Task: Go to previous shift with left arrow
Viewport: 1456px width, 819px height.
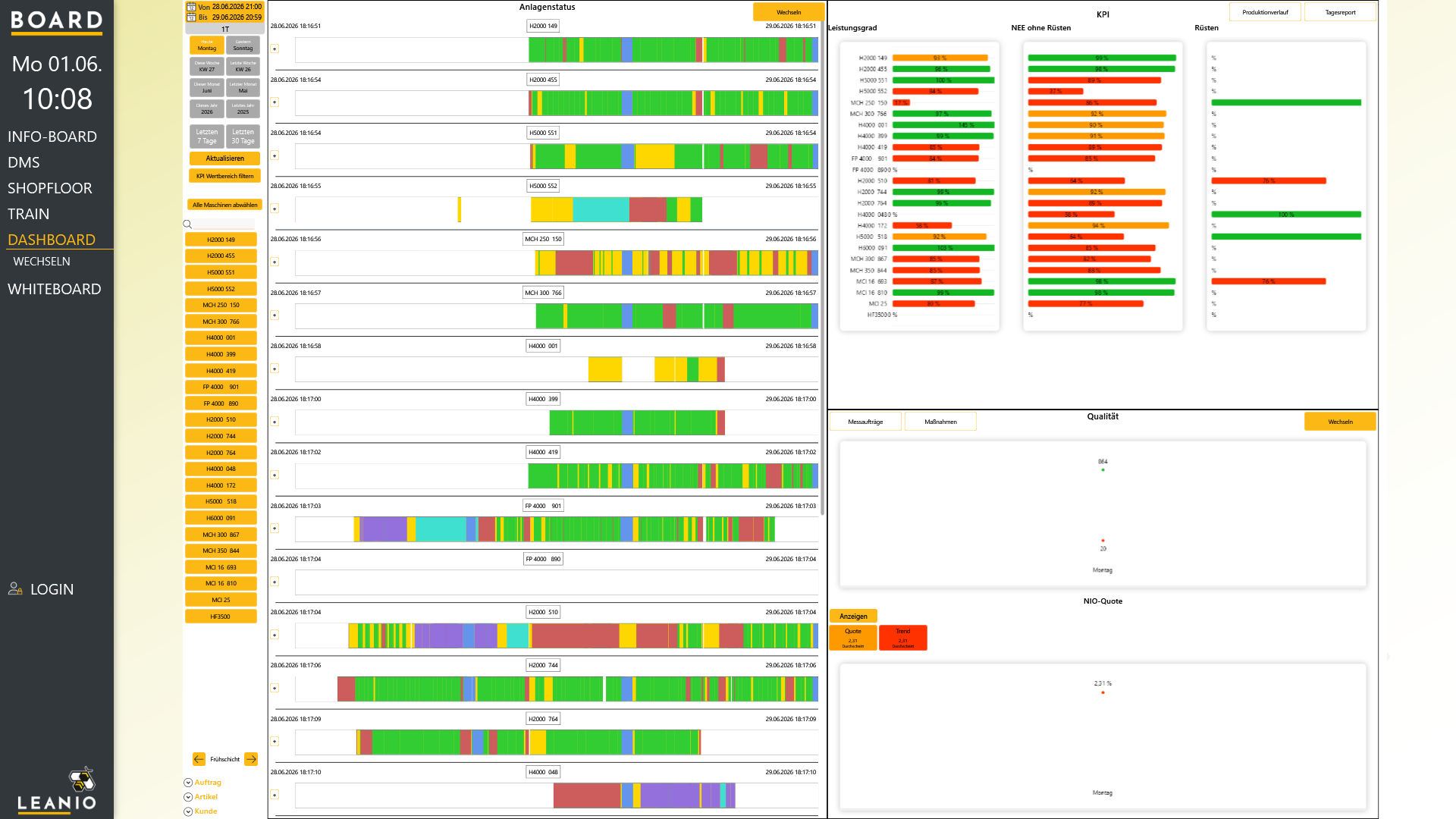Action: point(199,759)
